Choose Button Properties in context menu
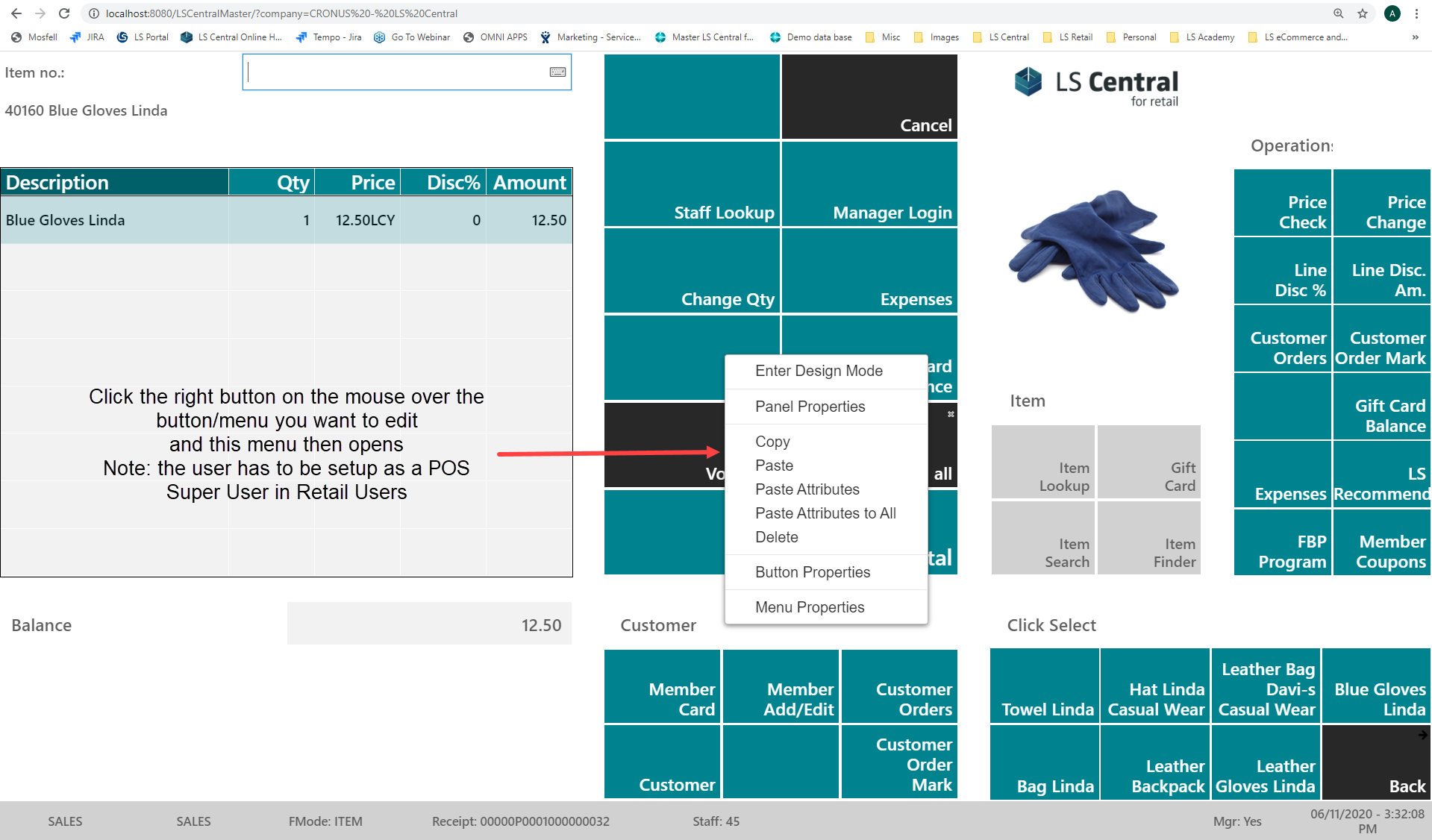The width and height of the screenshot is (1432, 840). (813, 572)
